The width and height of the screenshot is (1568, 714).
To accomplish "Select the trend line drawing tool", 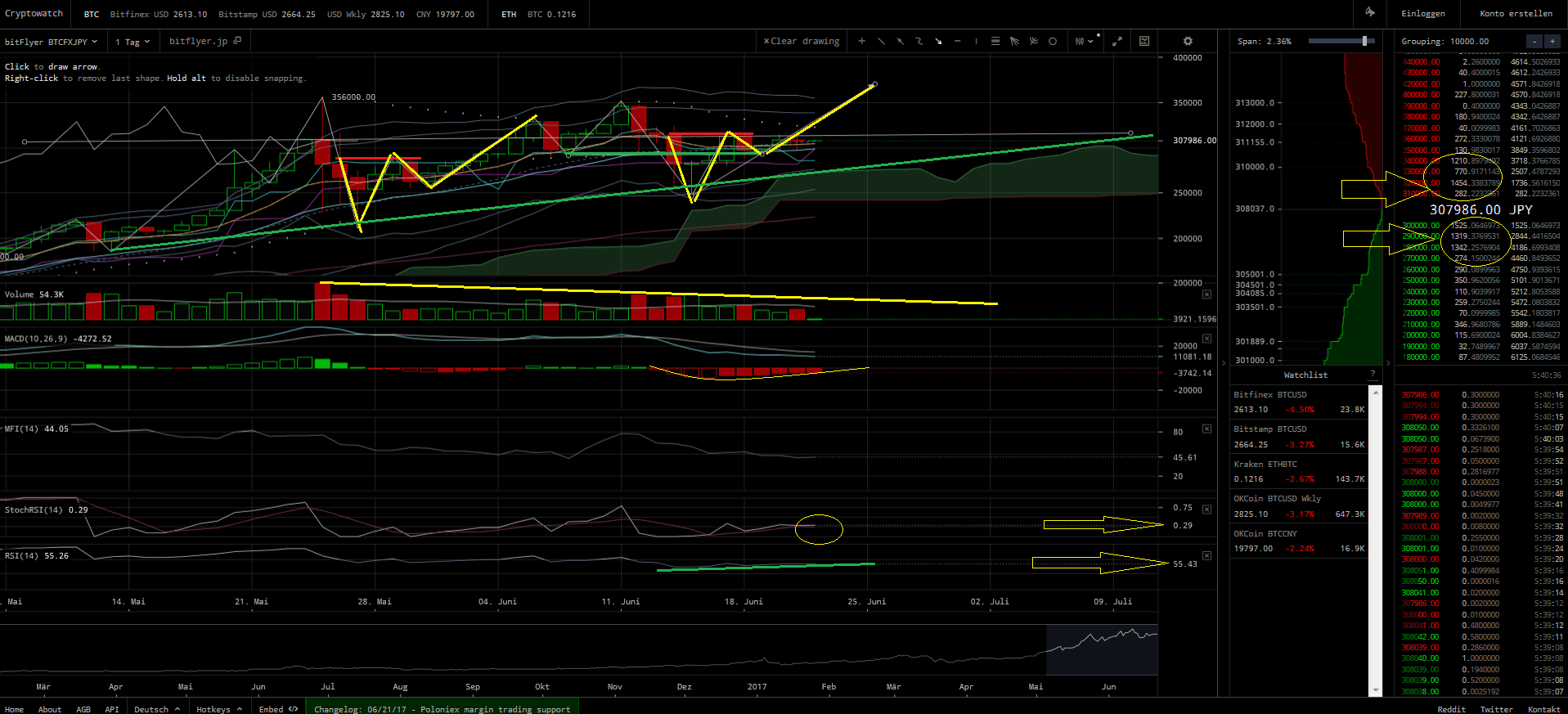I will coord(881,41).
